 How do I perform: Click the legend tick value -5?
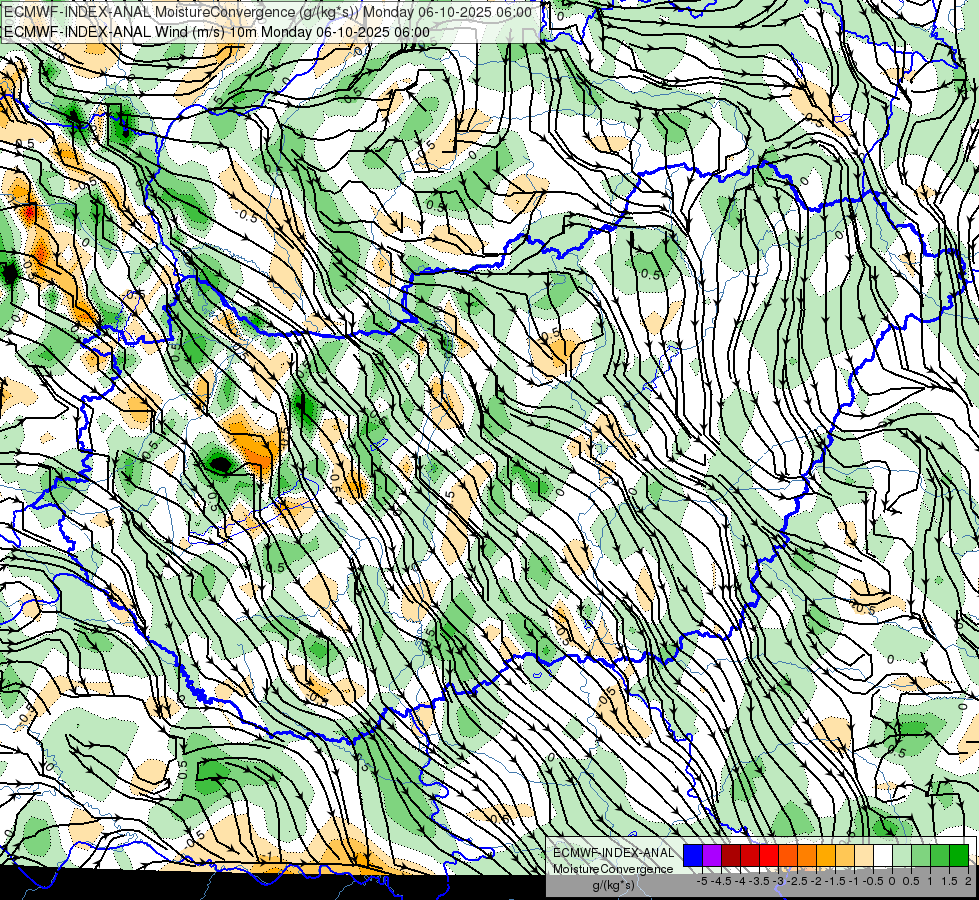[702, 881]
